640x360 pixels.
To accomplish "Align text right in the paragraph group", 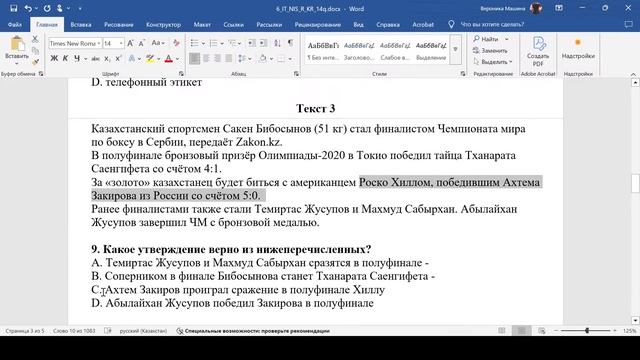I will click(218, 59).
